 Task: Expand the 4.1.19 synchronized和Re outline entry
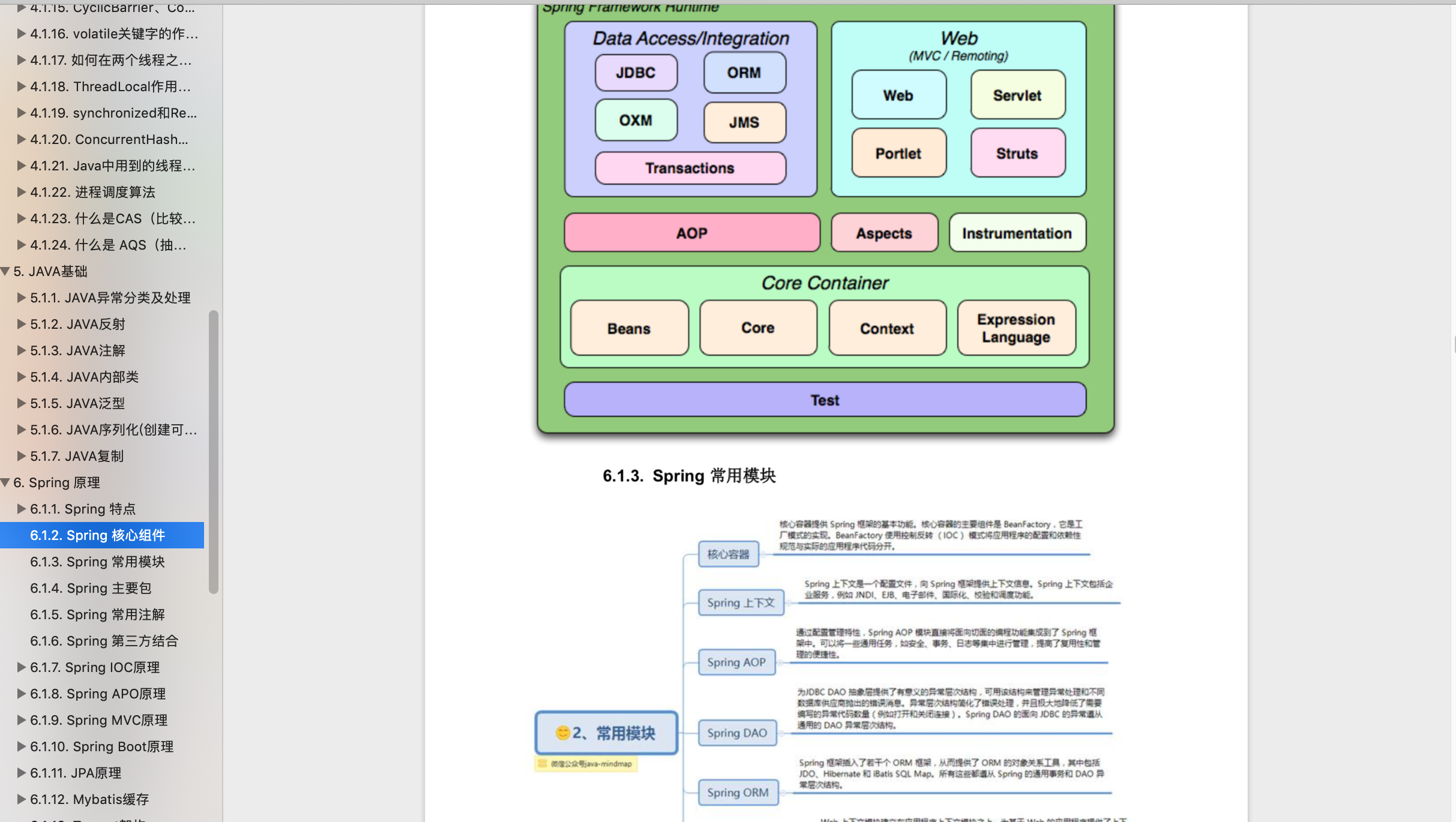[21, 113]
